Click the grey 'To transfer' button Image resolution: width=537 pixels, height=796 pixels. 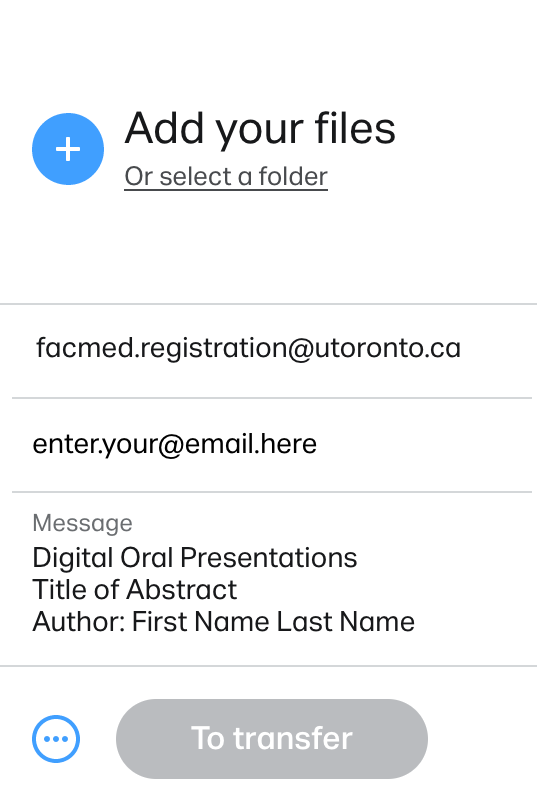272,739
